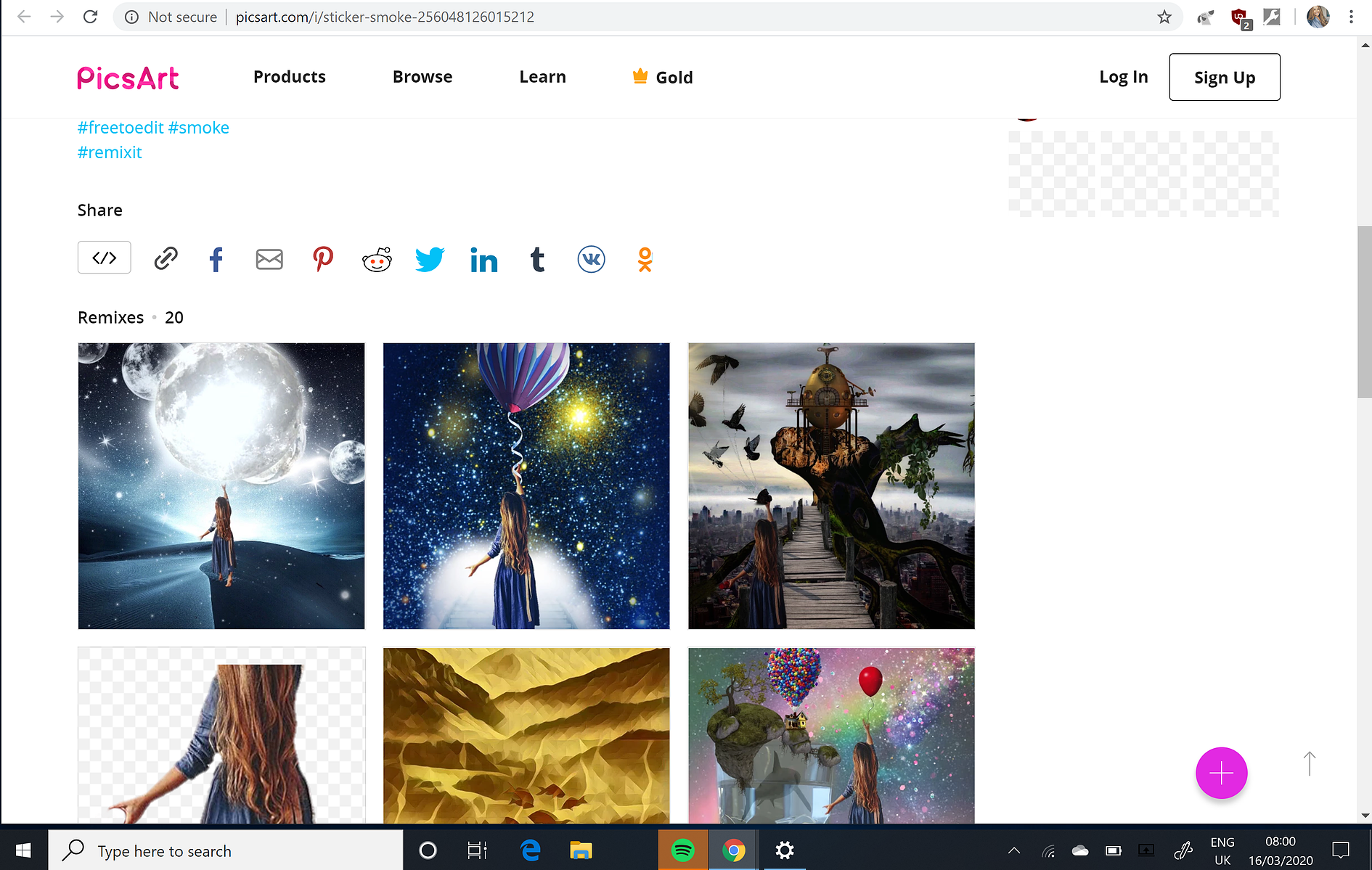Click the taskbar clock and date
1372x870 pixels.
tap(1281, 850)
